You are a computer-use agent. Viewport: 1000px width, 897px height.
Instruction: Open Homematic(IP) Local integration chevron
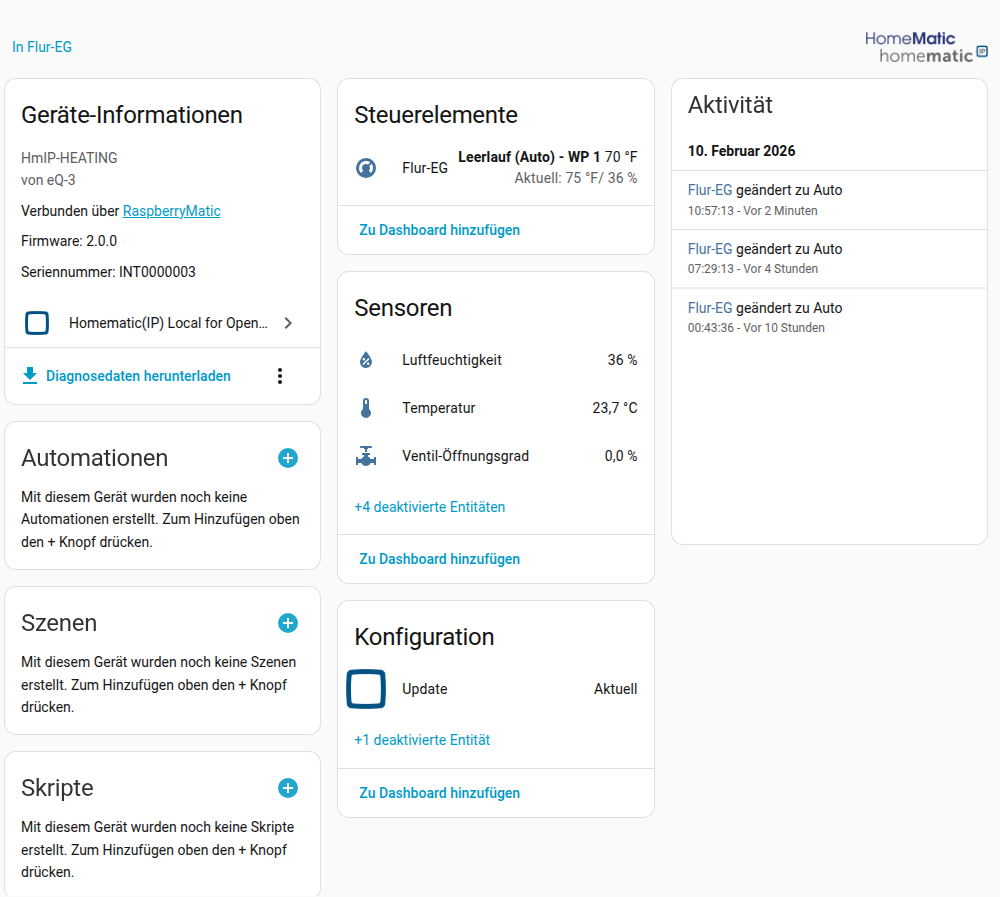click(x=288, y=323)
